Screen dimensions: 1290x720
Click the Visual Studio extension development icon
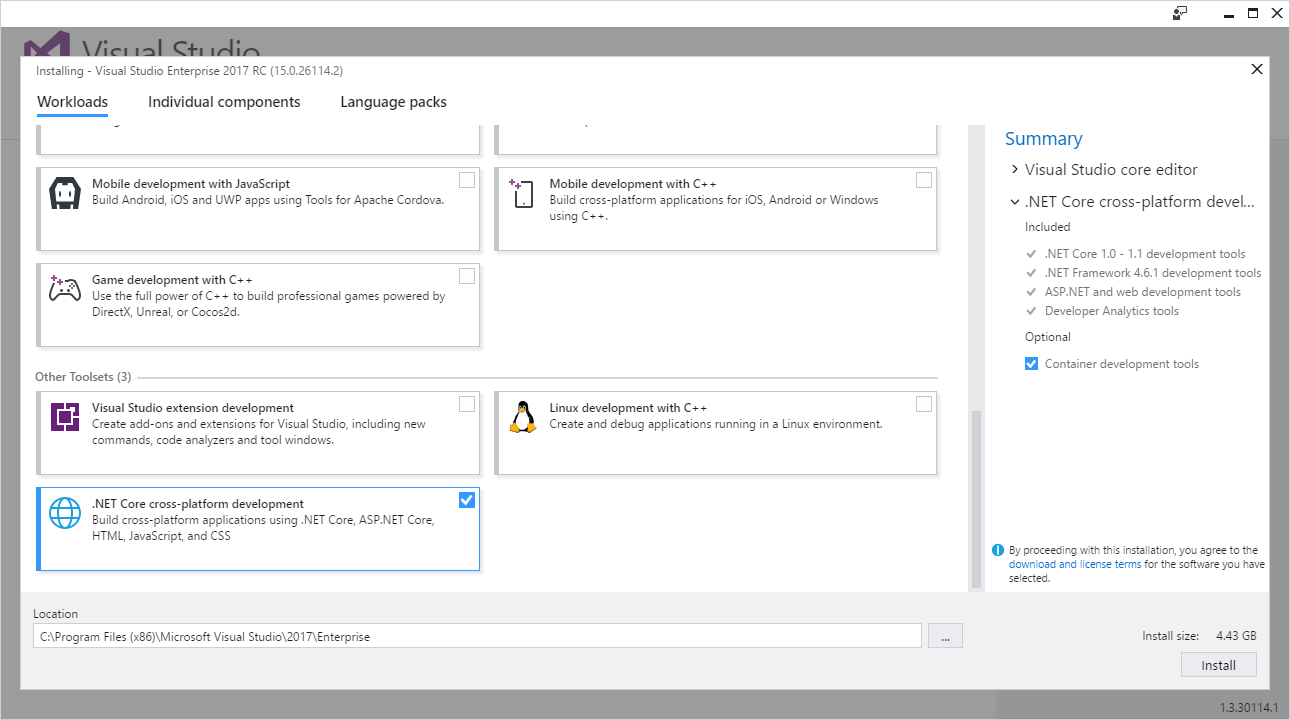point(65,417)
